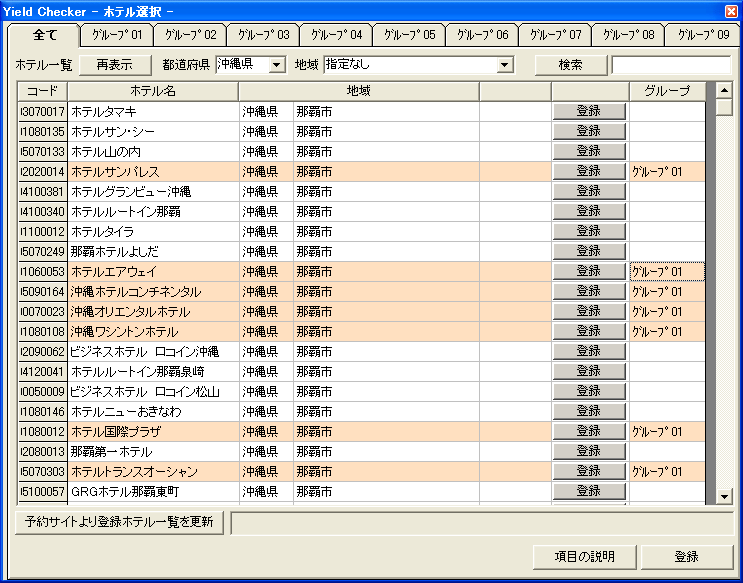This screenshot has width=743, height=583.
Task: Open 項目の説明 help button
Action: point(585,556)
